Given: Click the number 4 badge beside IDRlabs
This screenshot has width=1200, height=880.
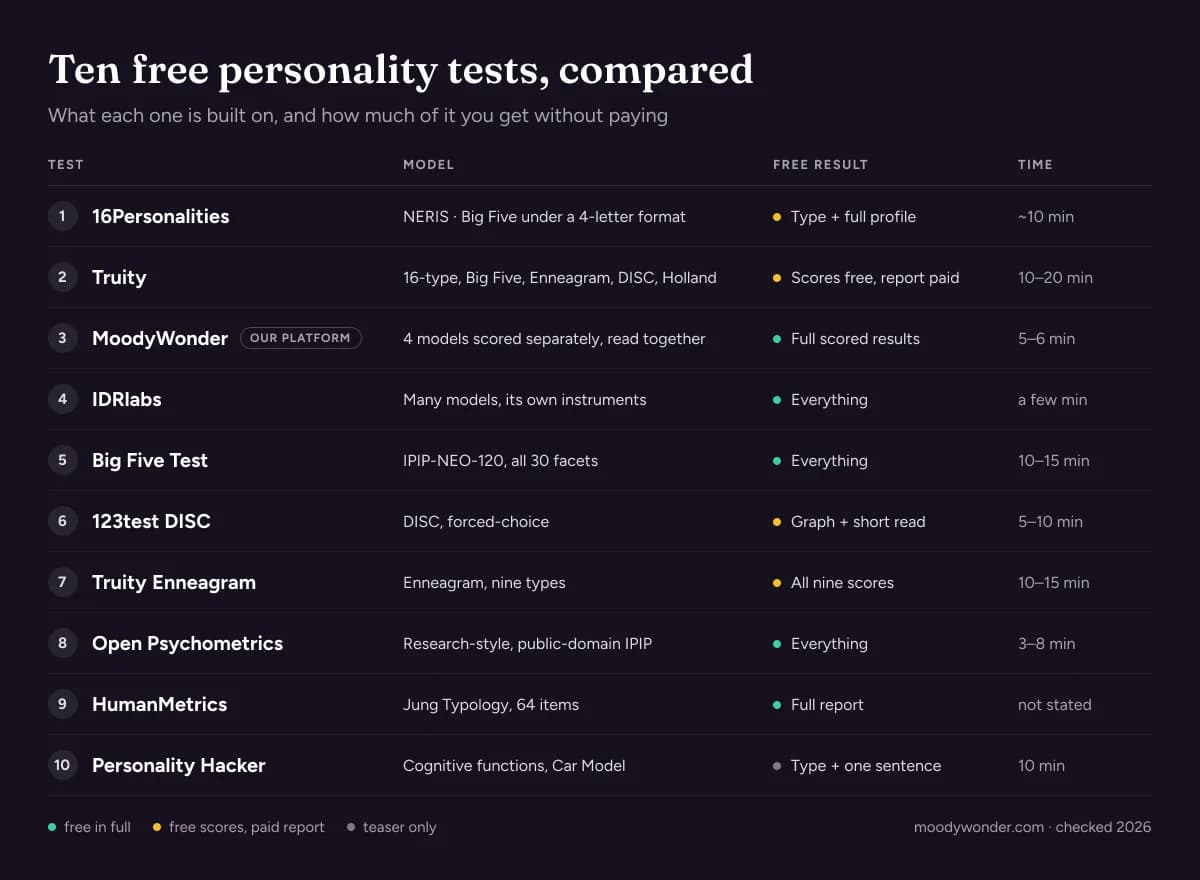Looking at the screenshot, I should pos(62,399).
